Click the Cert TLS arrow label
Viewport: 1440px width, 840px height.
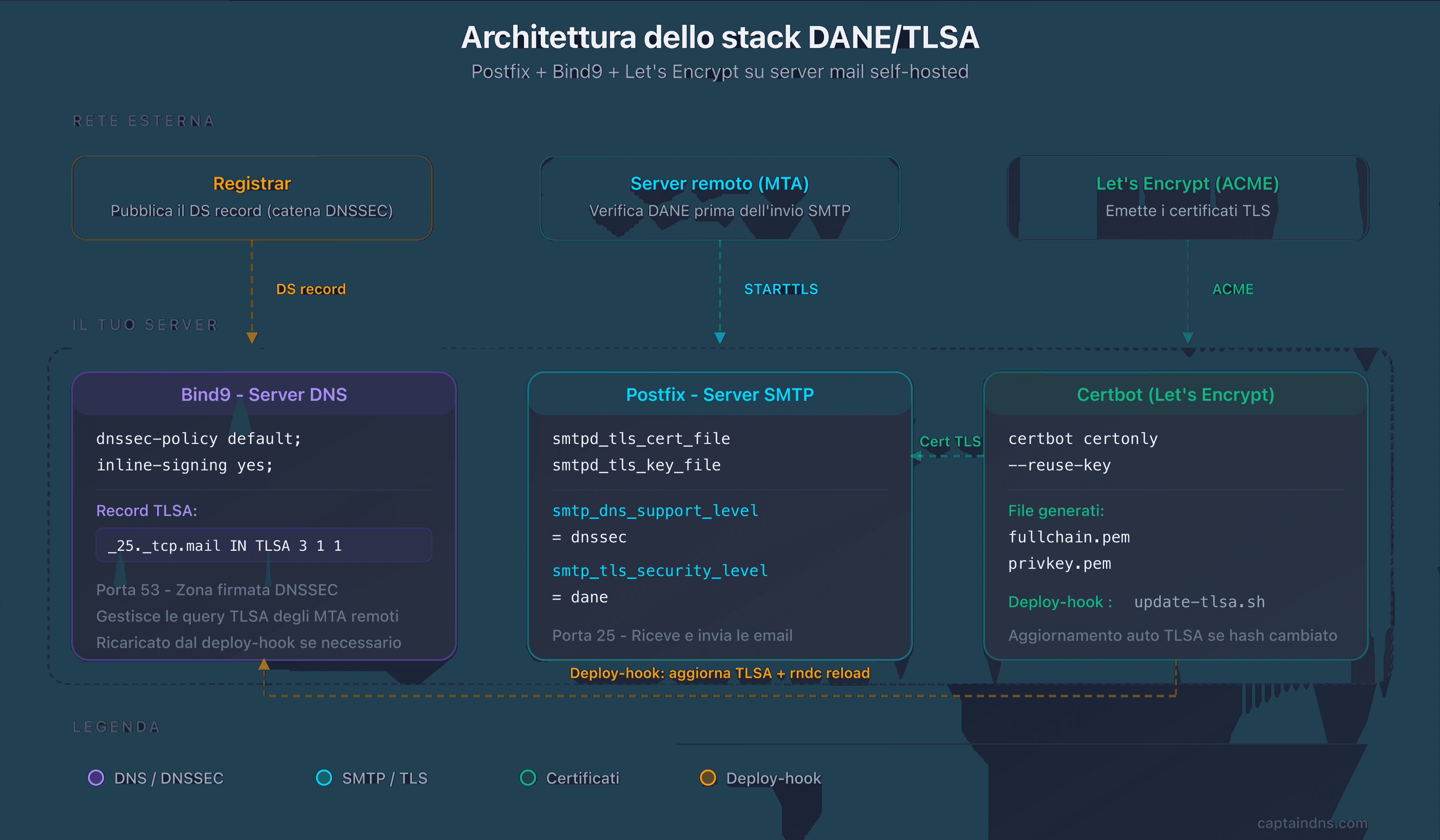951,441
